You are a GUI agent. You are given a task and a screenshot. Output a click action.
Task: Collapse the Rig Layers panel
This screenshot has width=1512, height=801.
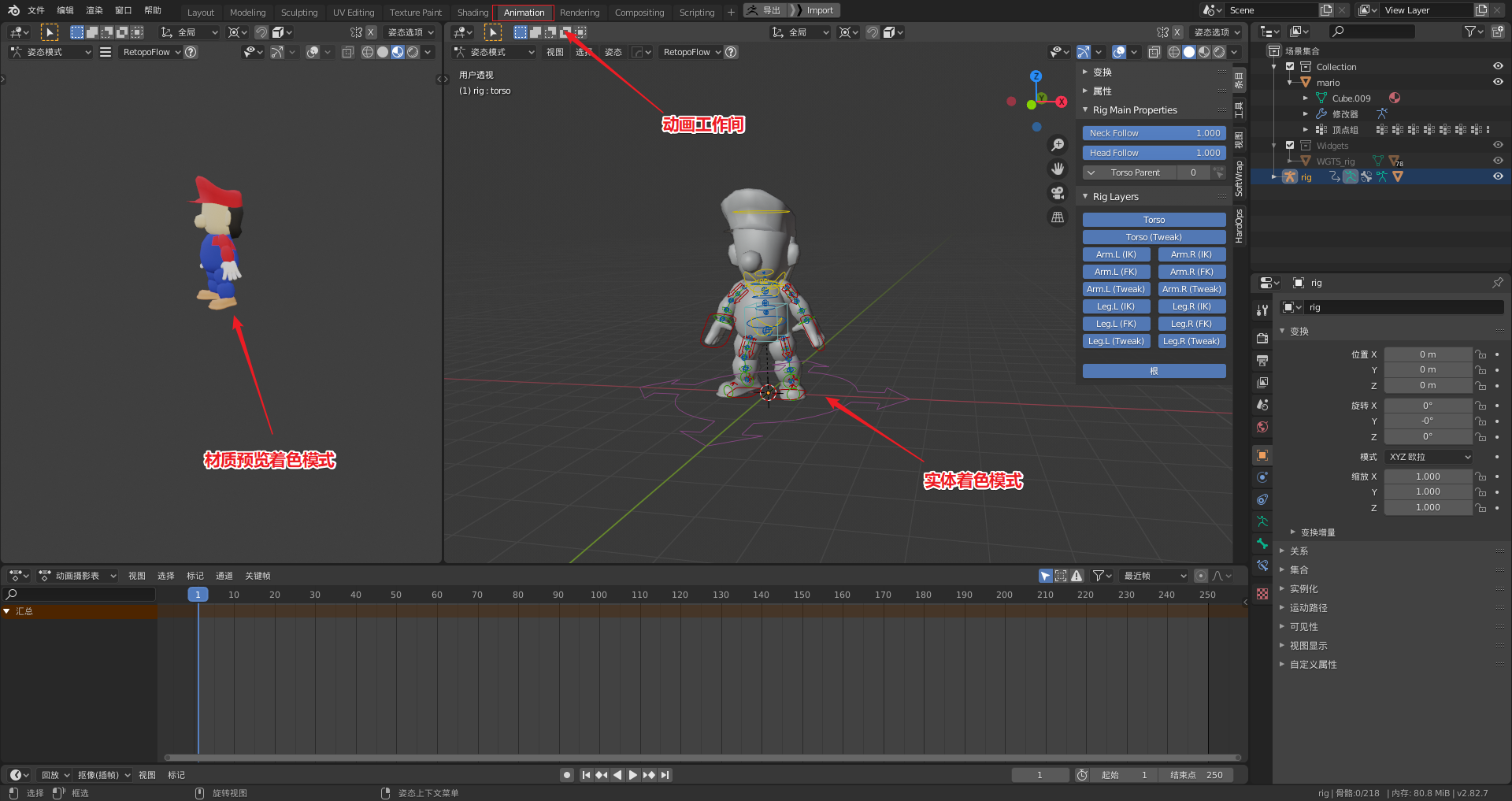pos(1085,197)
